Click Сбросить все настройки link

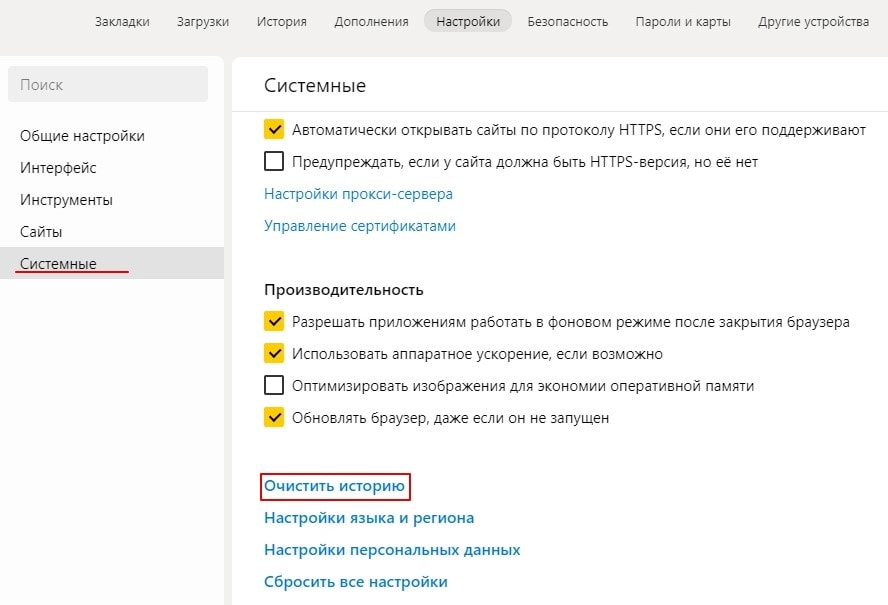[355, 582]
